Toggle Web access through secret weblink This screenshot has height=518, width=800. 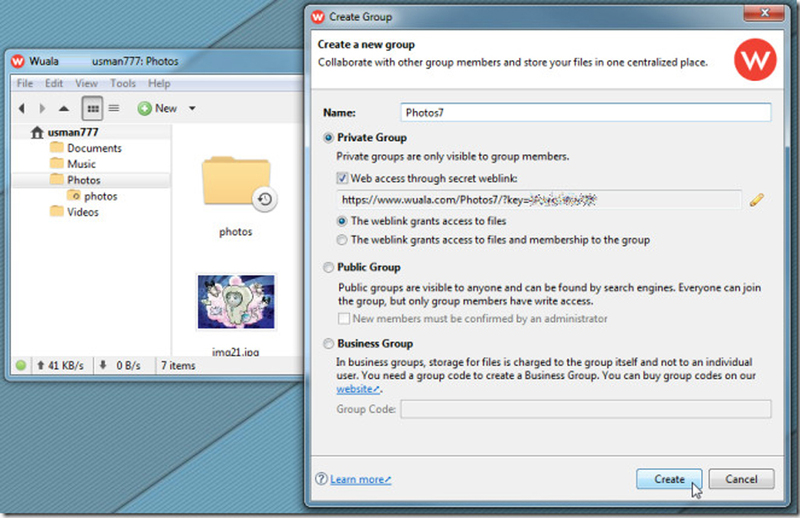point(342,178)
